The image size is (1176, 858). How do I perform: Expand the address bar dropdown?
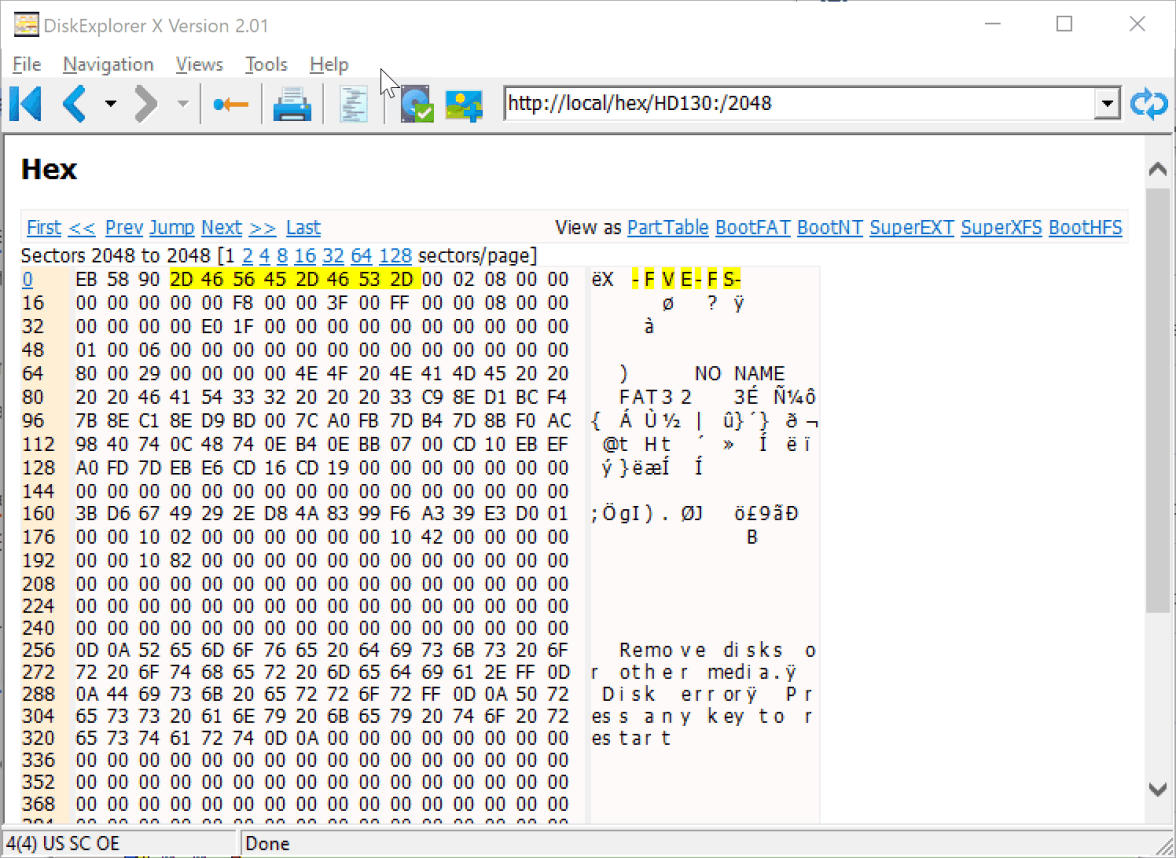click(1106, 103)
